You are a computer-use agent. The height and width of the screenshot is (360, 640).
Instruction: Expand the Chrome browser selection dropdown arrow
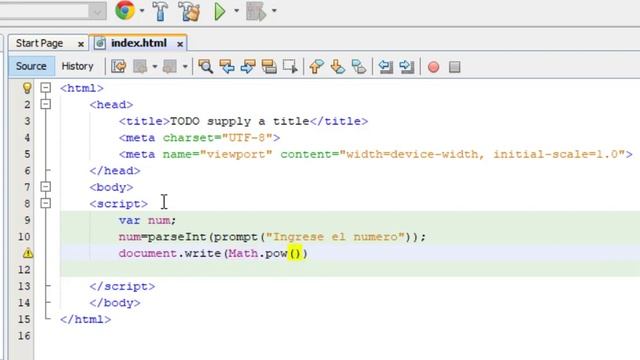point(142,11)
